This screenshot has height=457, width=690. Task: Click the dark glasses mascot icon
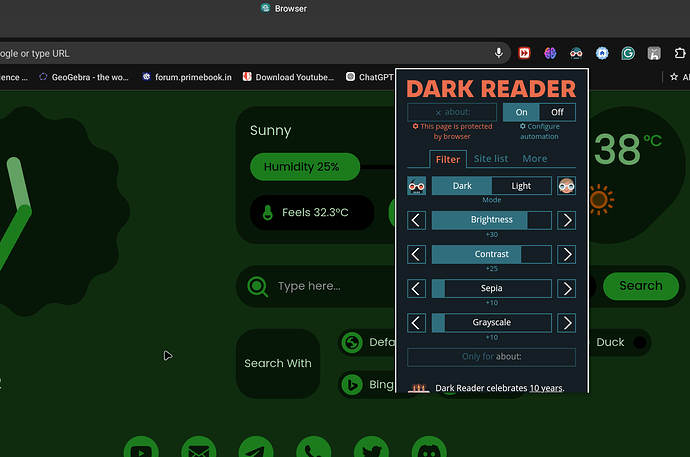(x=416, y=186)
